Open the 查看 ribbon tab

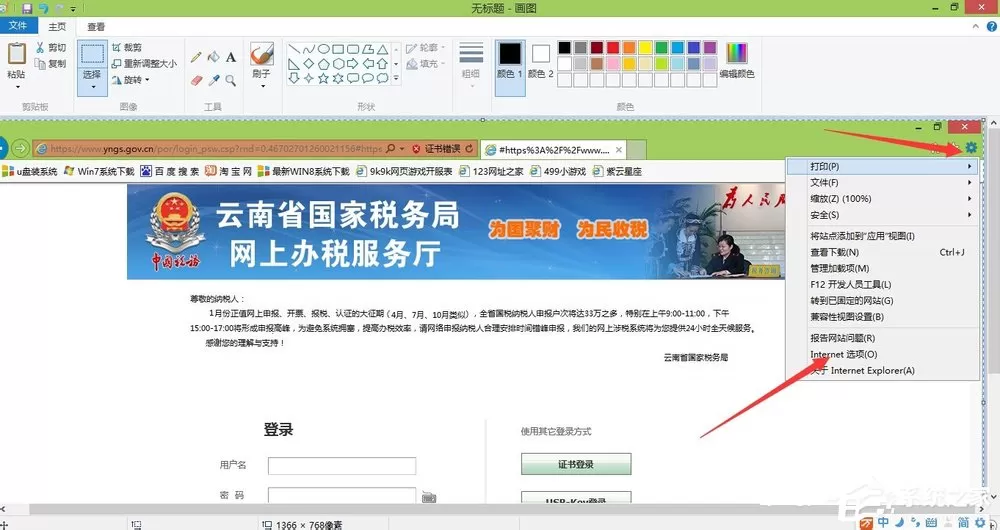click(96, 27)
